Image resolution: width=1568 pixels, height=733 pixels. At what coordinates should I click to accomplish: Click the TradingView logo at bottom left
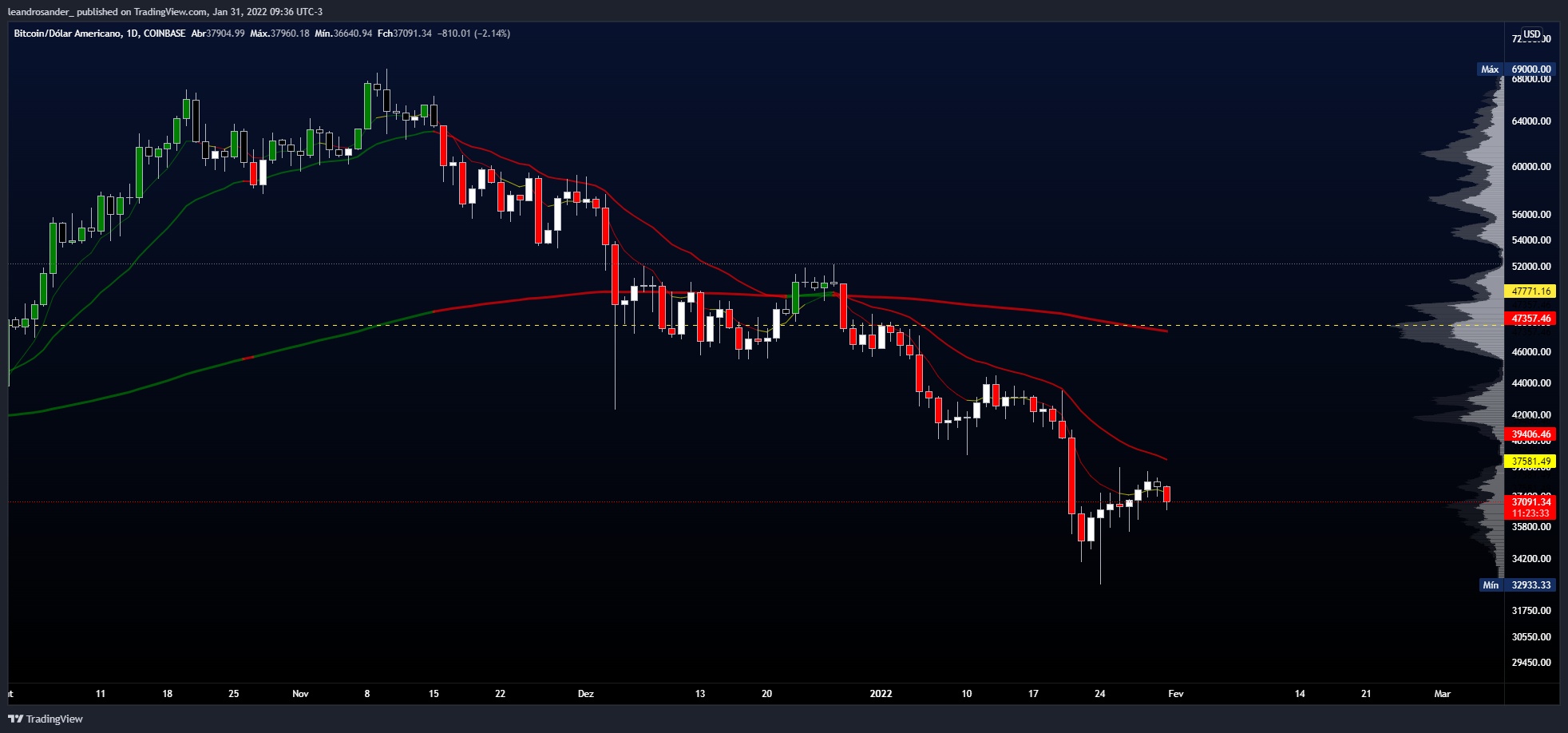point(46,719)
